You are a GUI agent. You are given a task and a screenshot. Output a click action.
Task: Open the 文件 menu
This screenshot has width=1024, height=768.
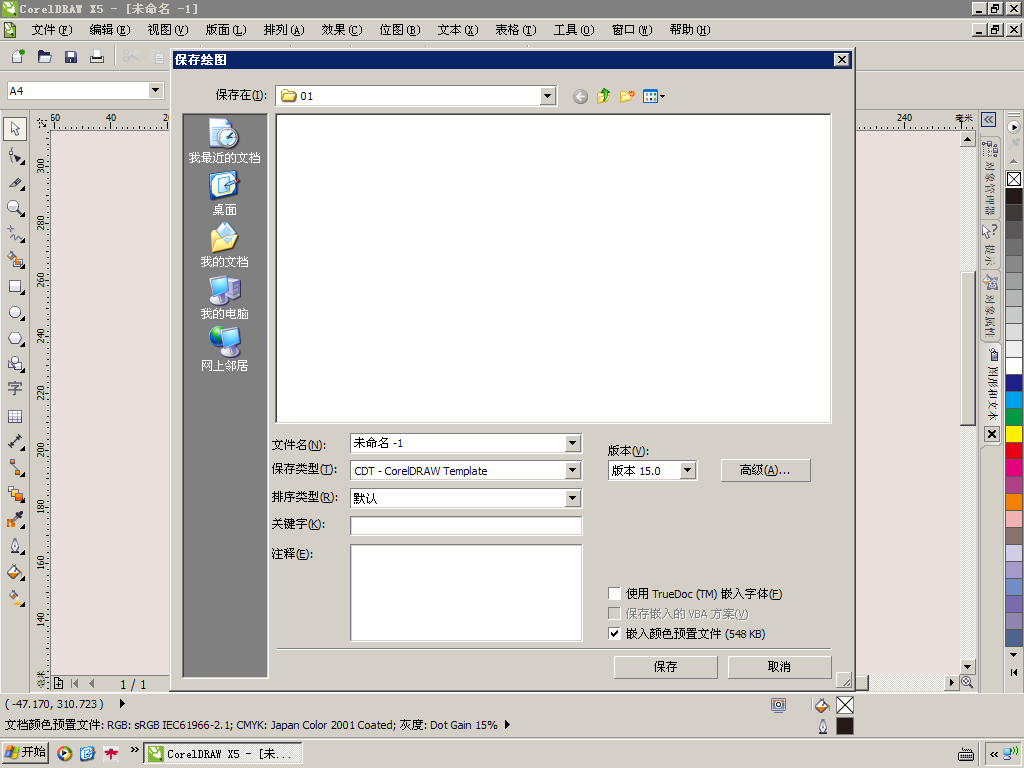tap(52, 30)
